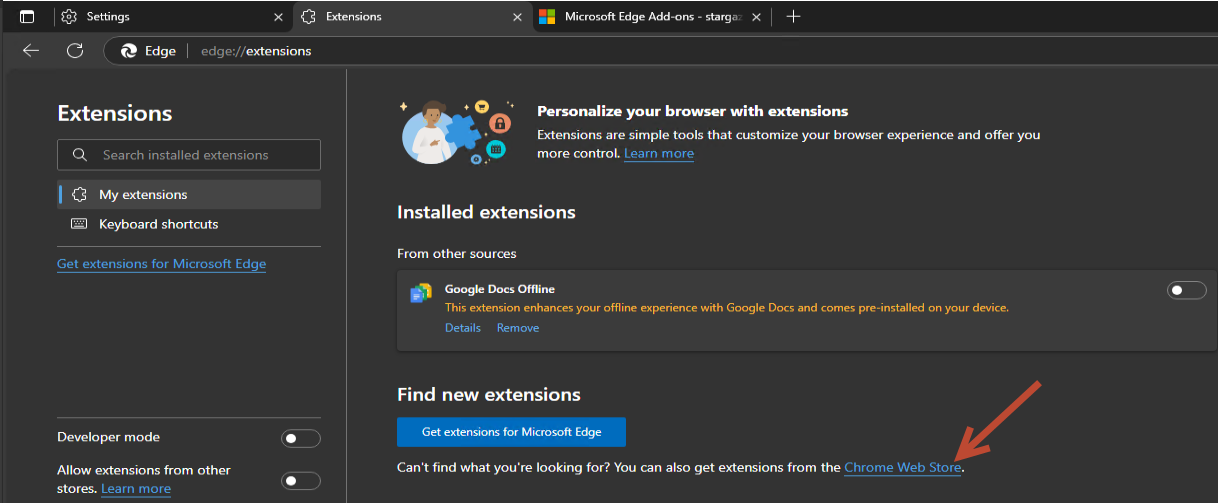The image size is (1218, 503).
Task: Click the 'Extensions' sidebar heading
Action: [115, 113]
